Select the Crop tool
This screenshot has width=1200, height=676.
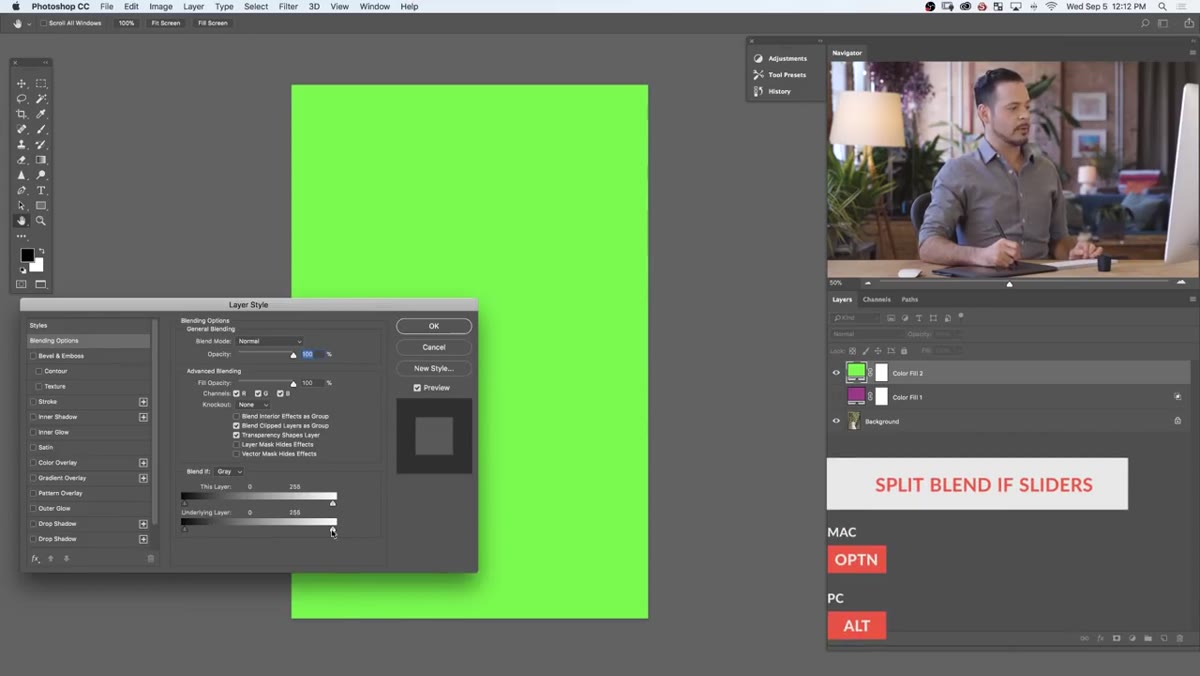pos(21,114)
